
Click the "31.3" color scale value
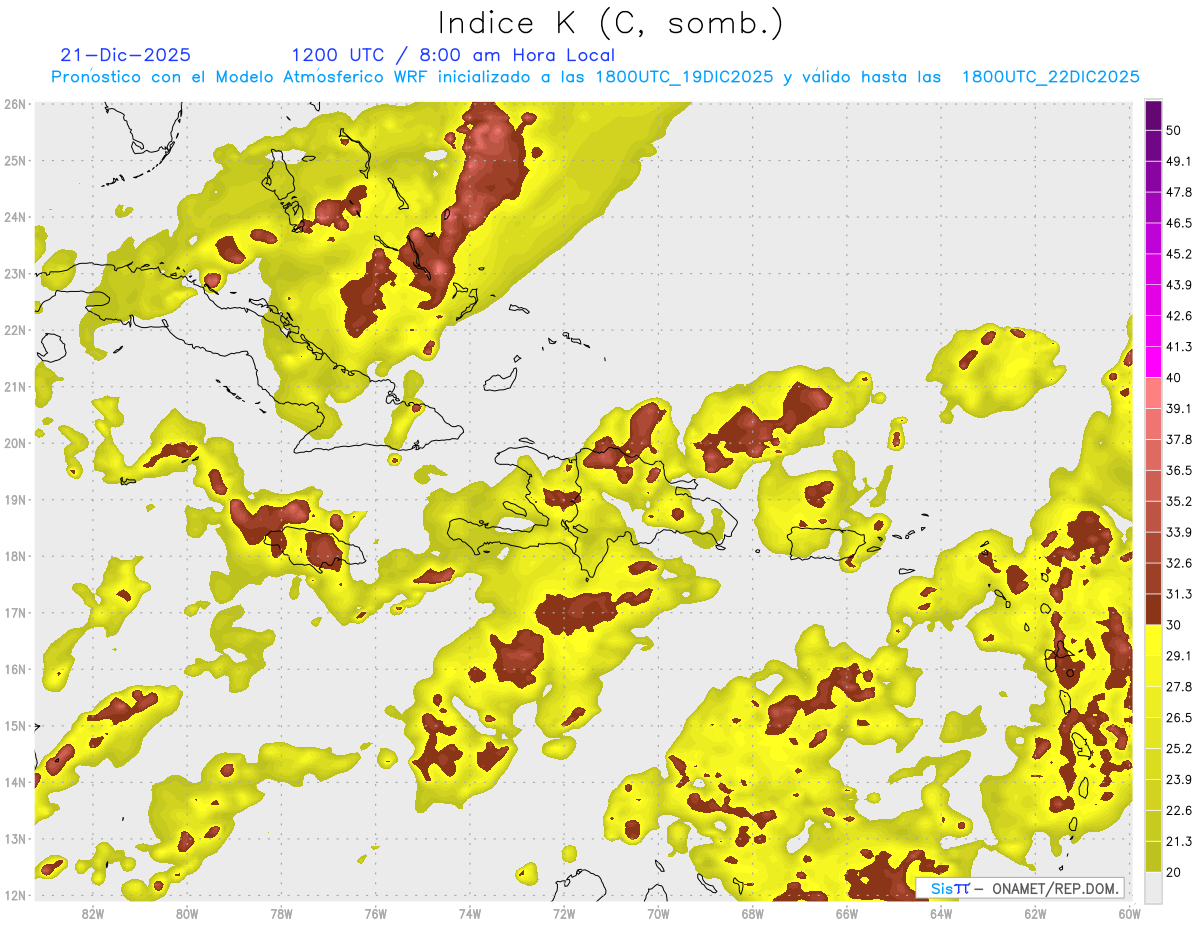pos(1177,594)
